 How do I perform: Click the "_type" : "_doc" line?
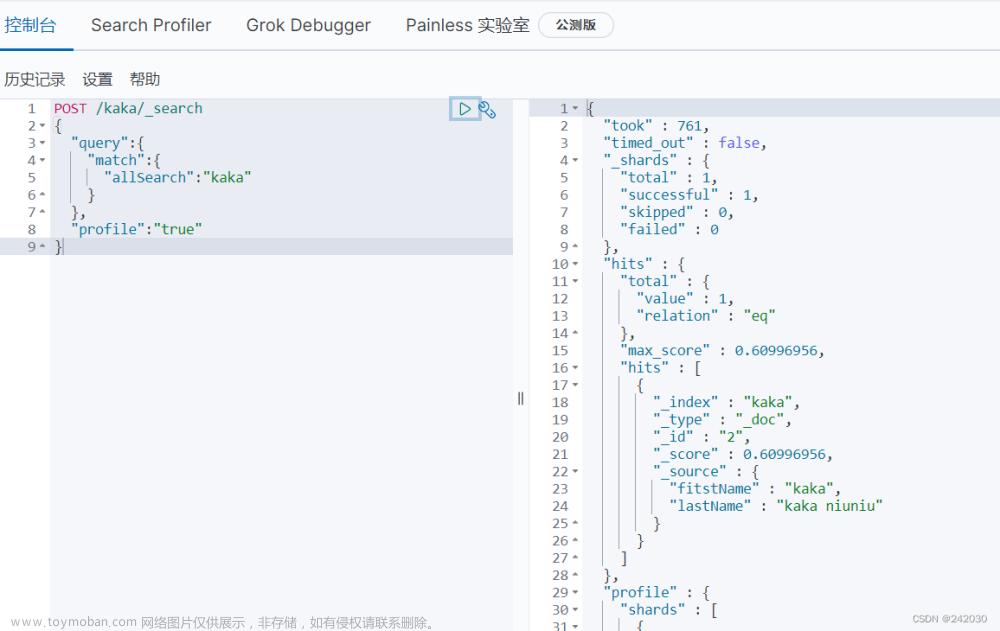pyautogui.click(x=723, y=419)
